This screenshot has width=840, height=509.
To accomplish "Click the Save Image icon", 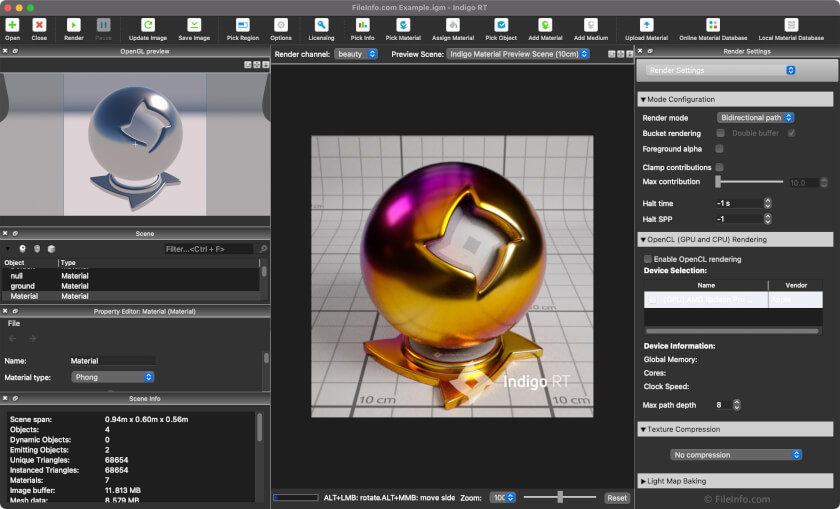I will (x=194, y=25).
